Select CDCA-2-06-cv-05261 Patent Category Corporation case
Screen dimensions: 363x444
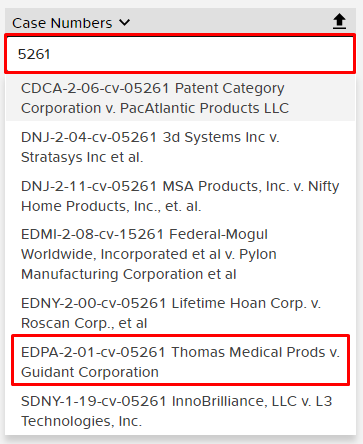coord(180,98)
